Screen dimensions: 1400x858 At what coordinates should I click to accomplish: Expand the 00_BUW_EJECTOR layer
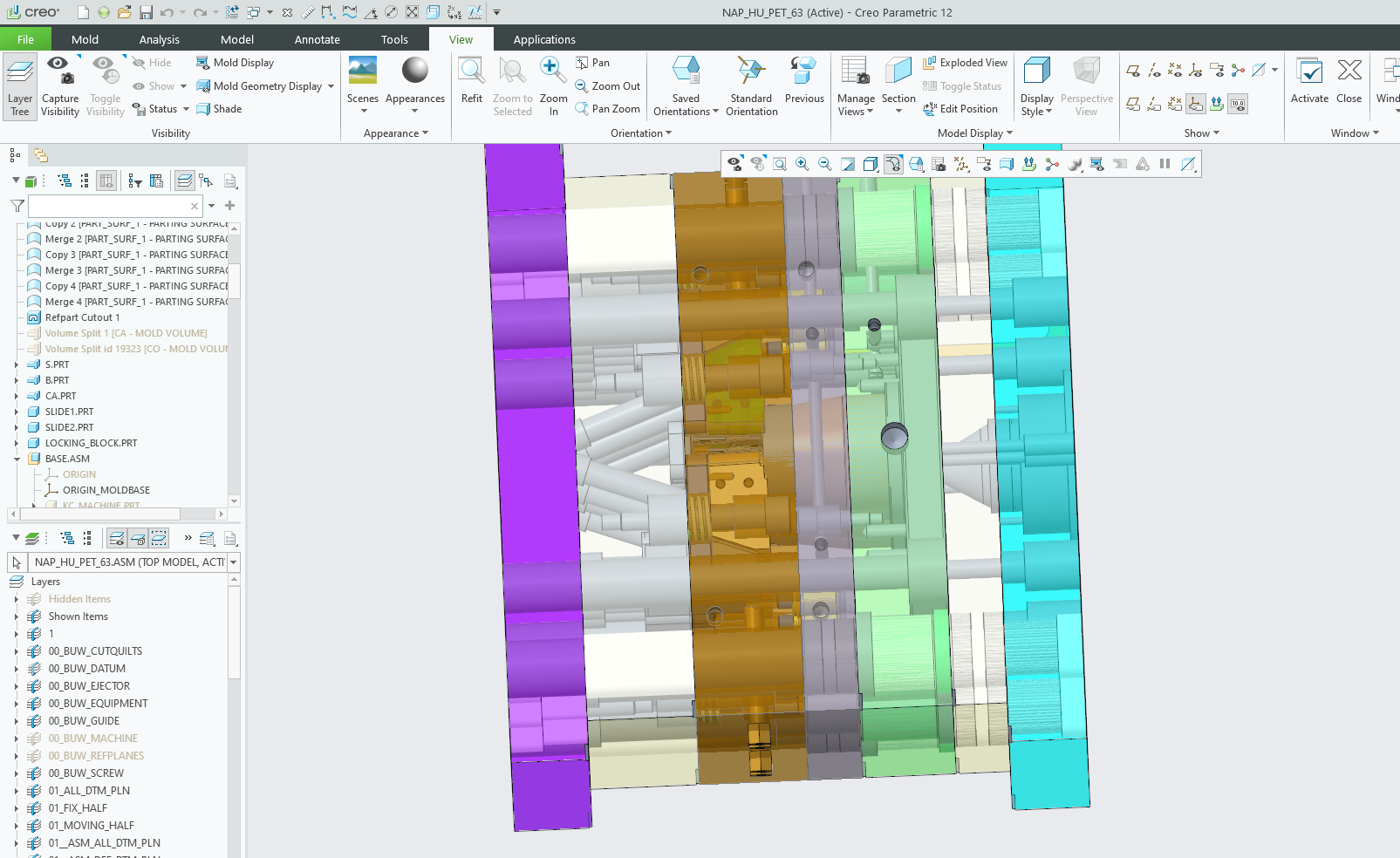[x=17, y=686]
